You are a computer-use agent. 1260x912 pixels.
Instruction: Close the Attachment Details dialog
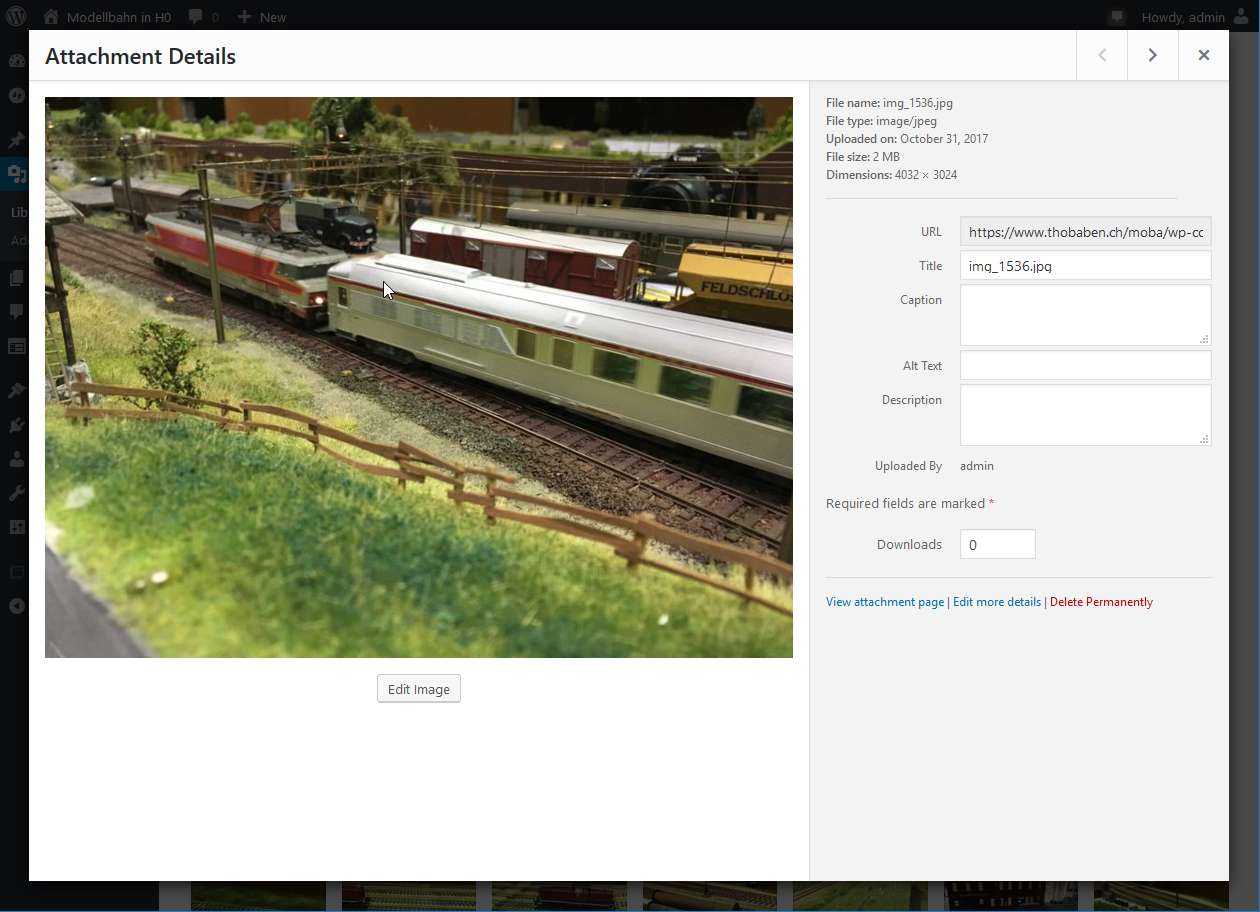[1204, 56]
